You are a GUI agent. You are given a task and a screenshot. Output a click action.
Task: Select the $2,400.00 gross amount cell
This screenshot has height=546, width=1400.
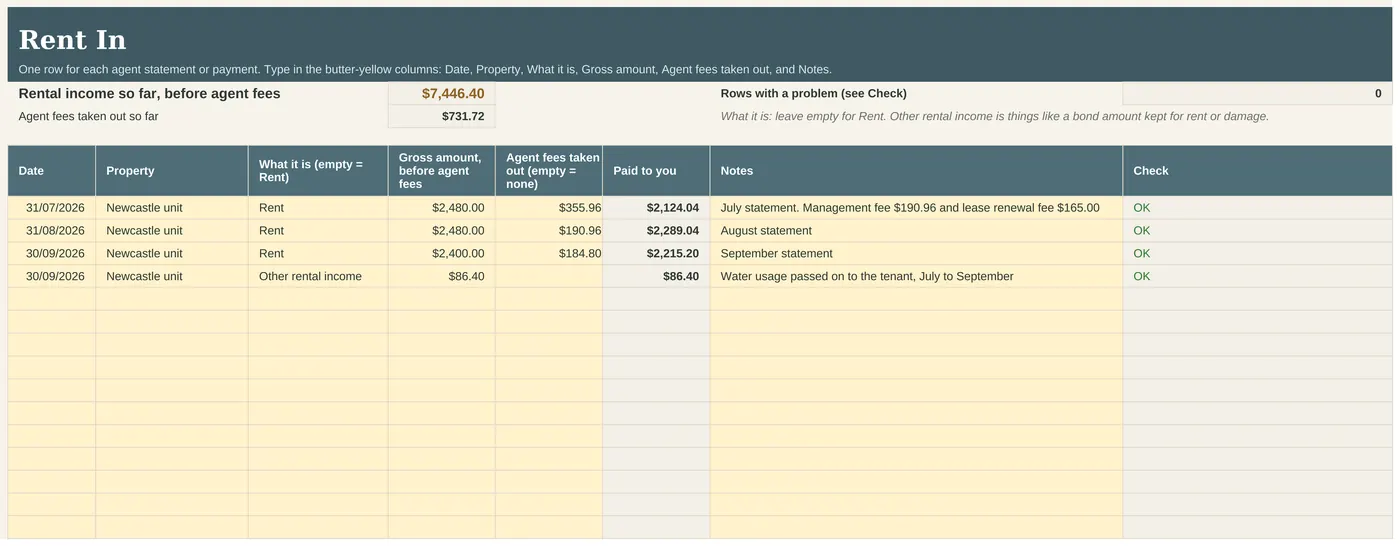point(441,254)
